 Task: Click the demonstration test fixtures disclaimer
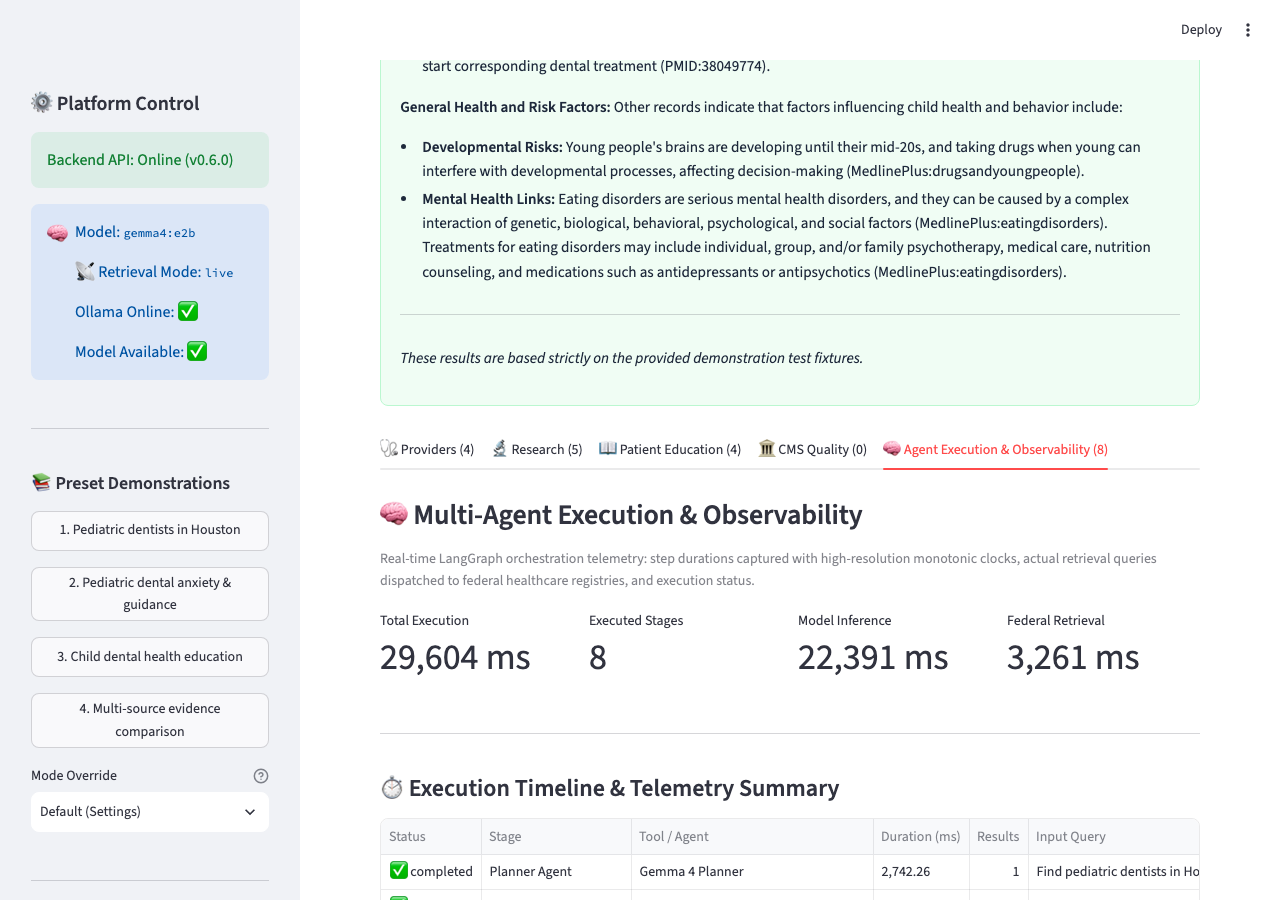631,358
